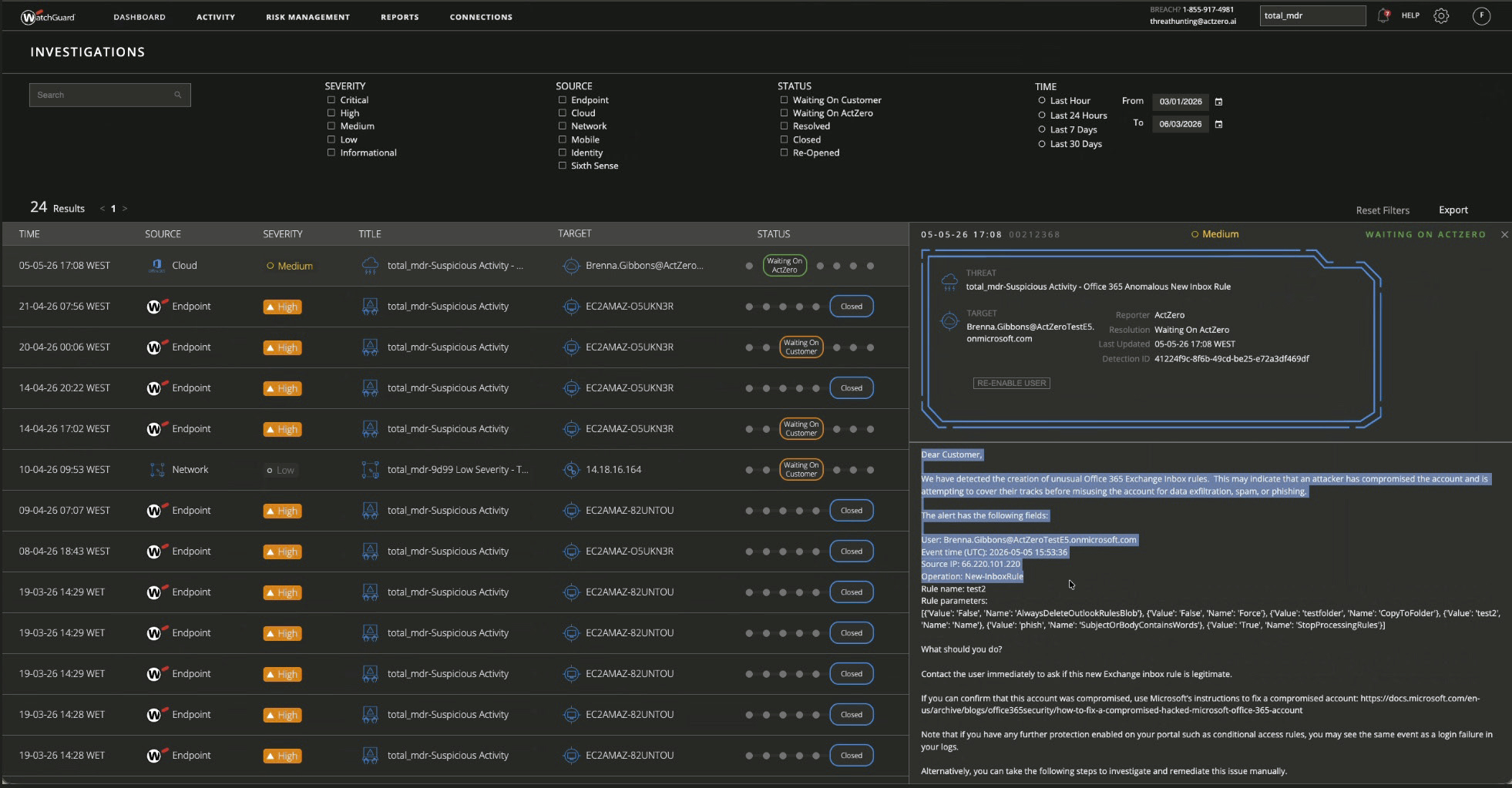
Task: Edit the From date field 03/01/2026
Action: pos(1181,102)
